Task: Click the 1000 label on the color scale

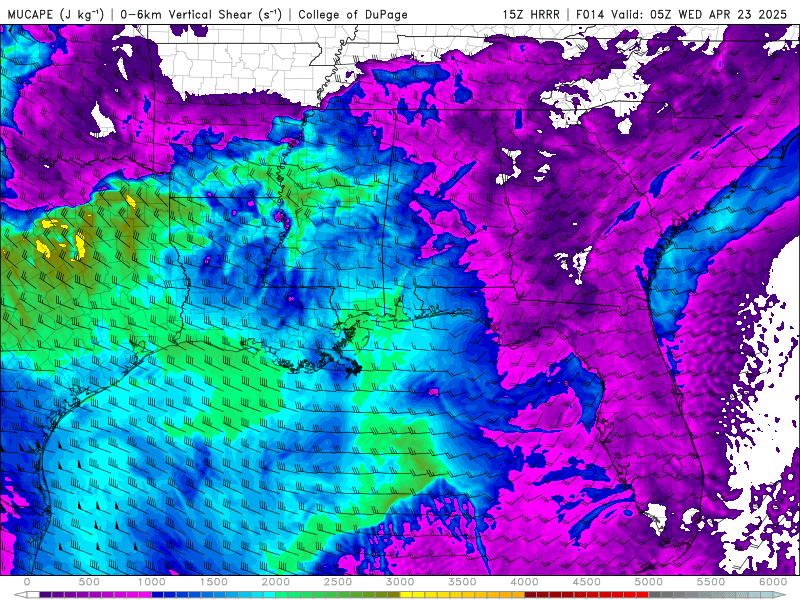Action: [x=152, y=582]
